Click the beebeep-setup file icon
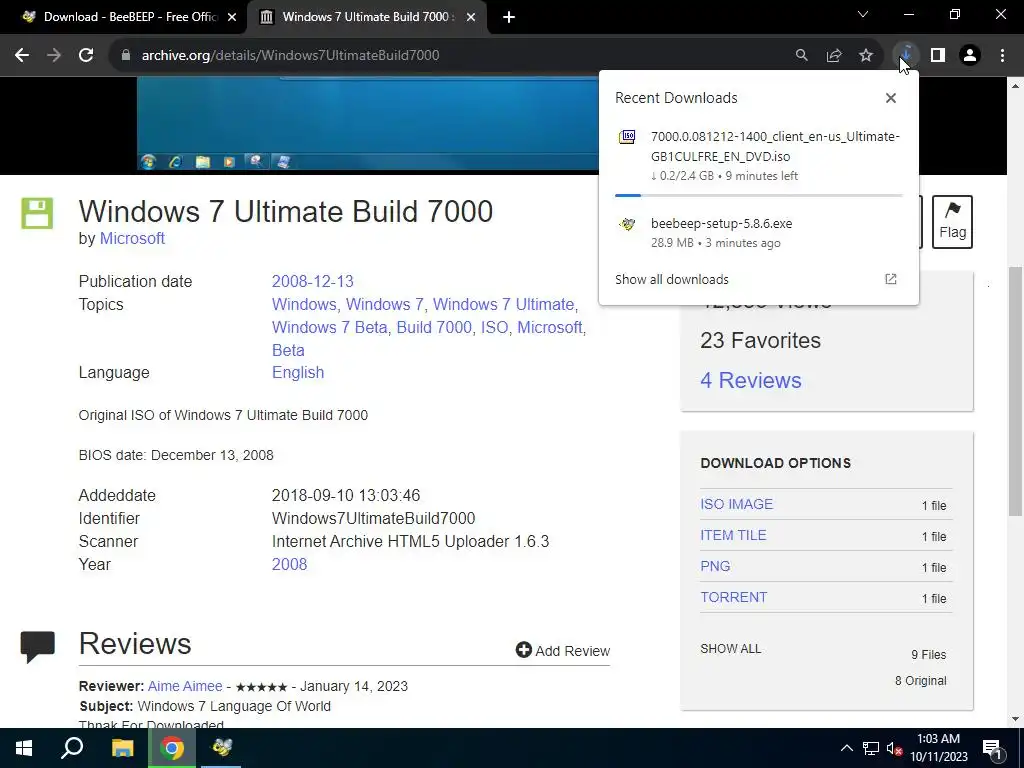 tap(627, 224)
